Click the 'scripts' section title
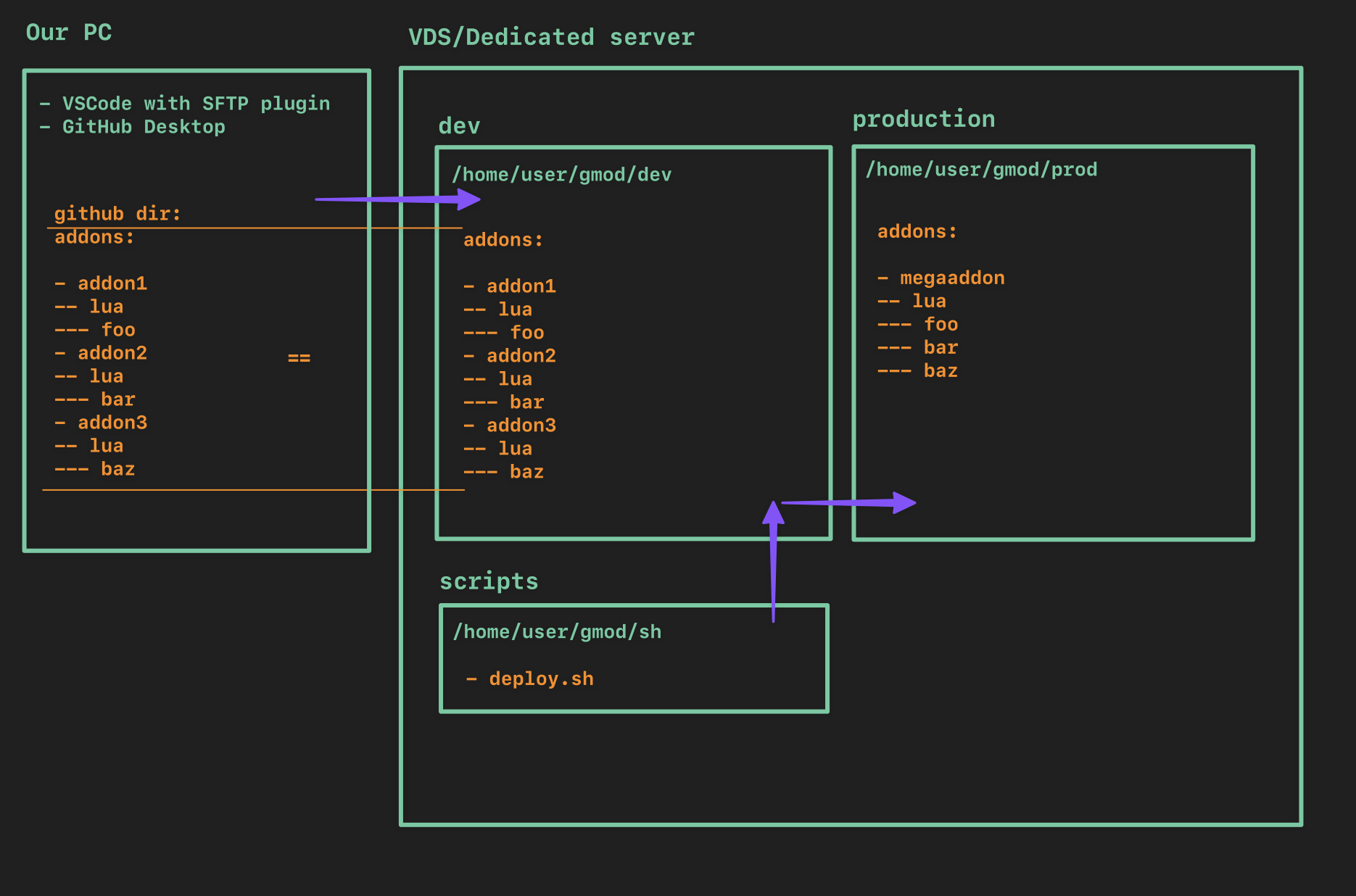 (x=489, y=581)
